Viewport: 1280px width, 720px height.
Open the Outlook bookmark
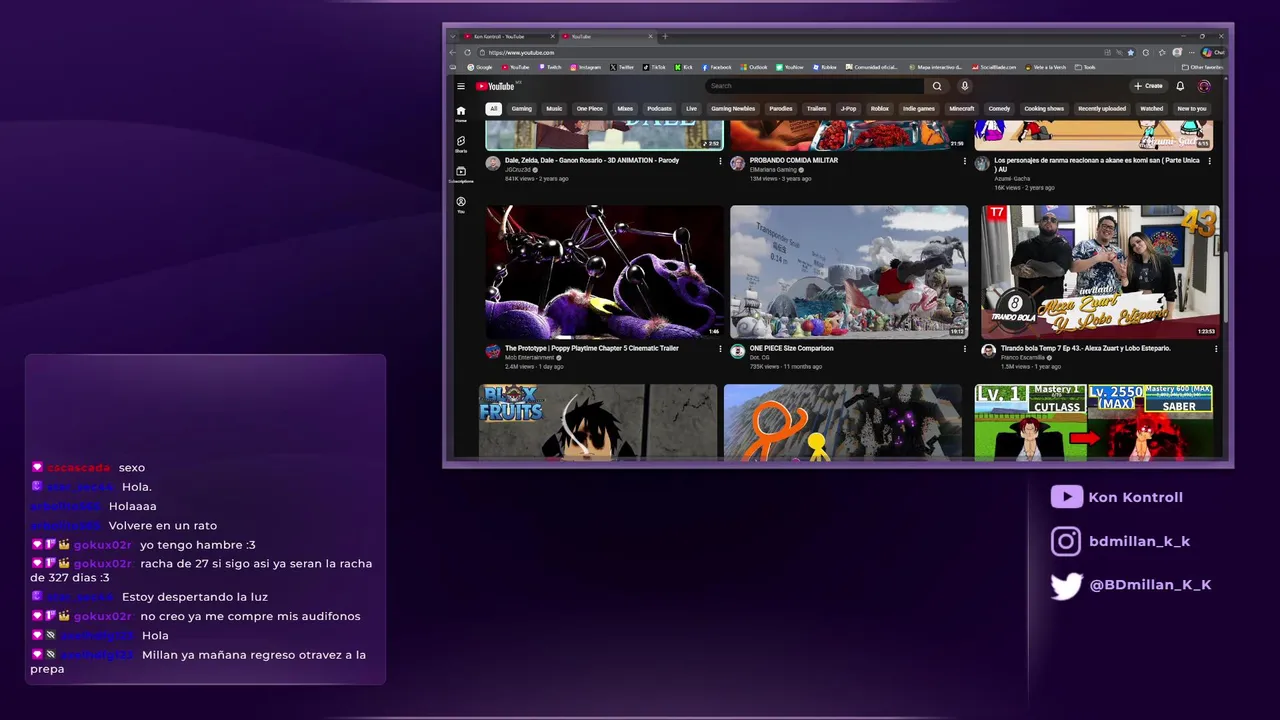click(x=754, y=67)
